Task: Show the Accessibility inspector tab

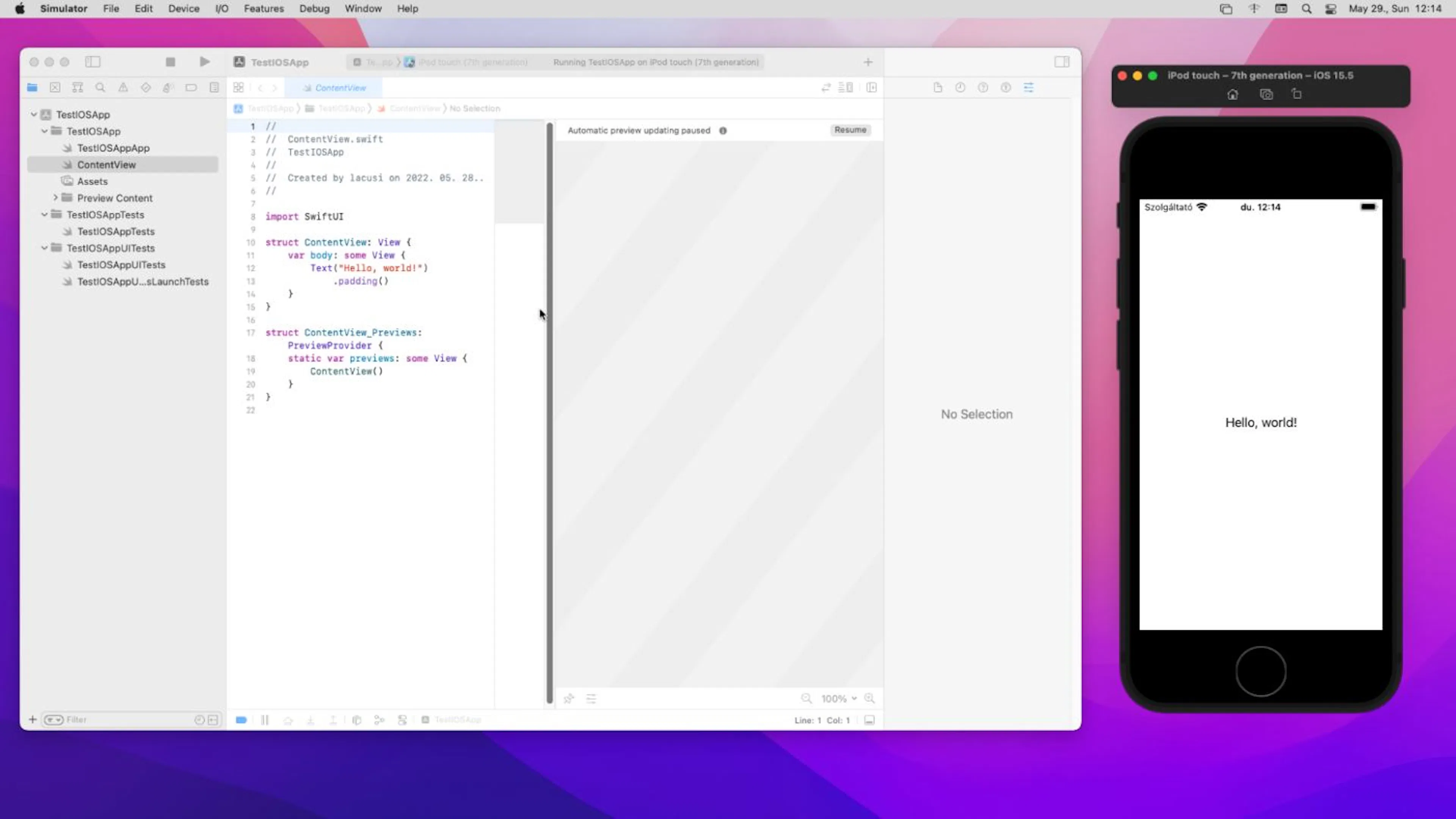Action: 1006,88
